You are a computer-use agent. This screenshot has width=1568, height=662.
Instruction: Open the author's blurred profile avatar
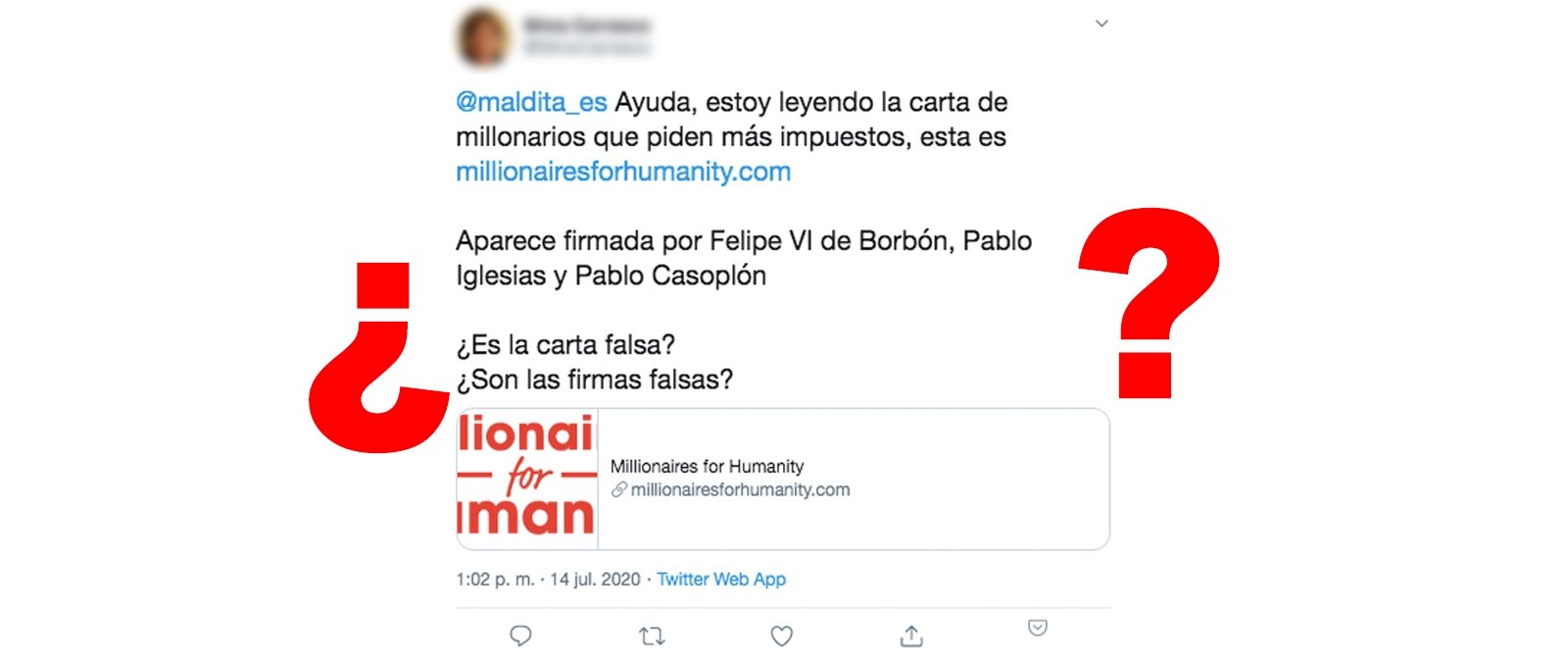[483, 37]
